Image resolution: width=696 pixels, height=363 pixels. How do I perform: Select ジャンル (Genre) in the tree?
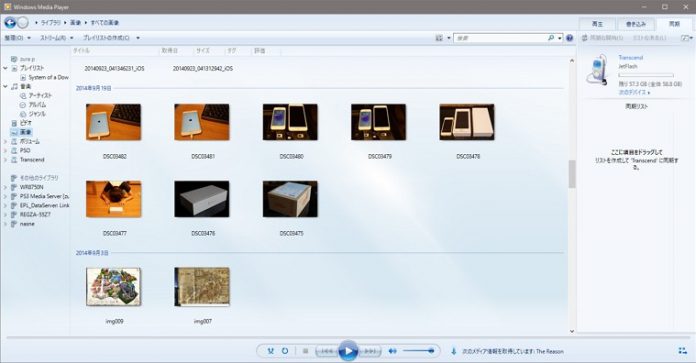(x=33, y=114)
